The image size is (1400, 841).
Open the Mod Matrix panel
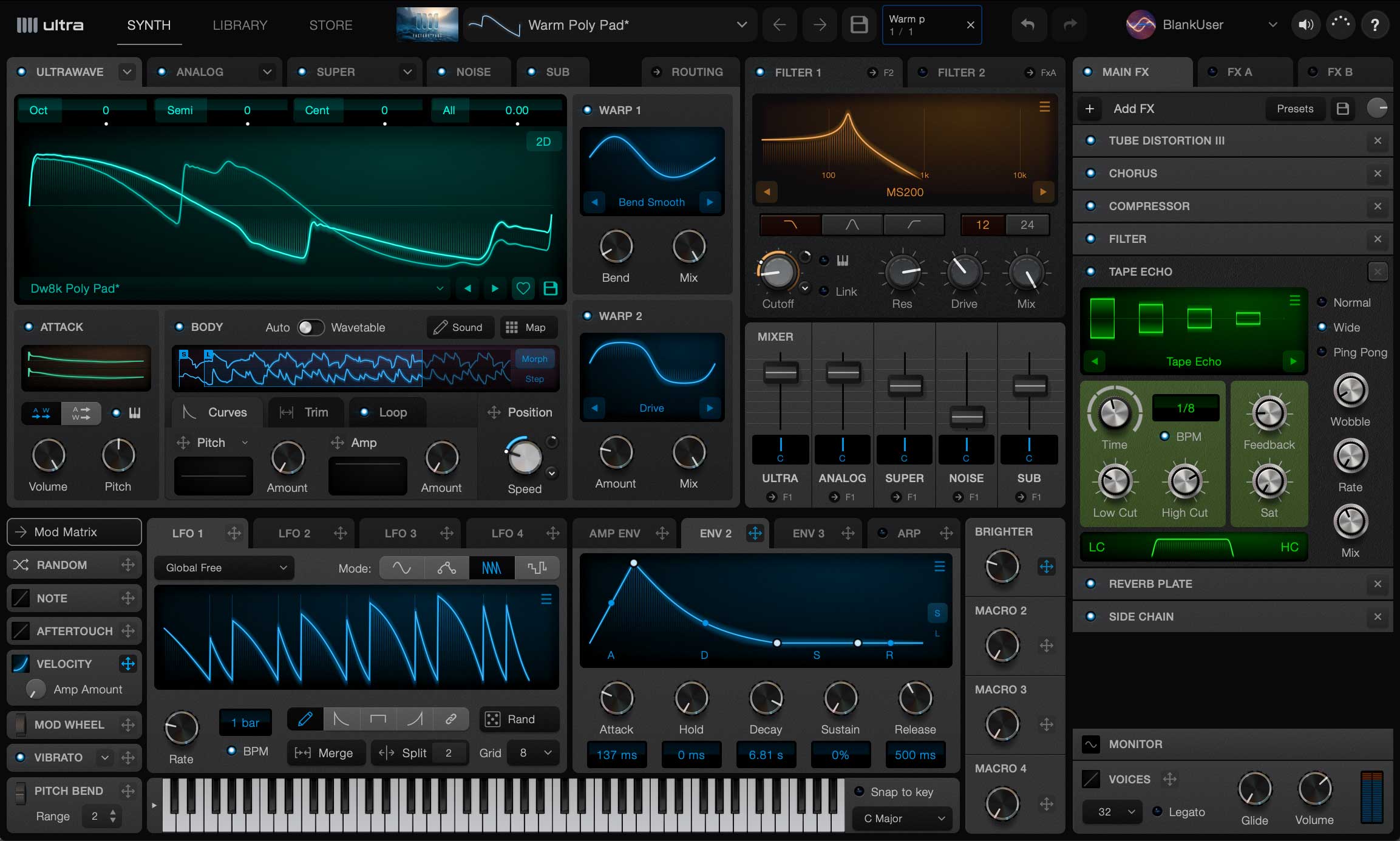[x=73, y=532]
